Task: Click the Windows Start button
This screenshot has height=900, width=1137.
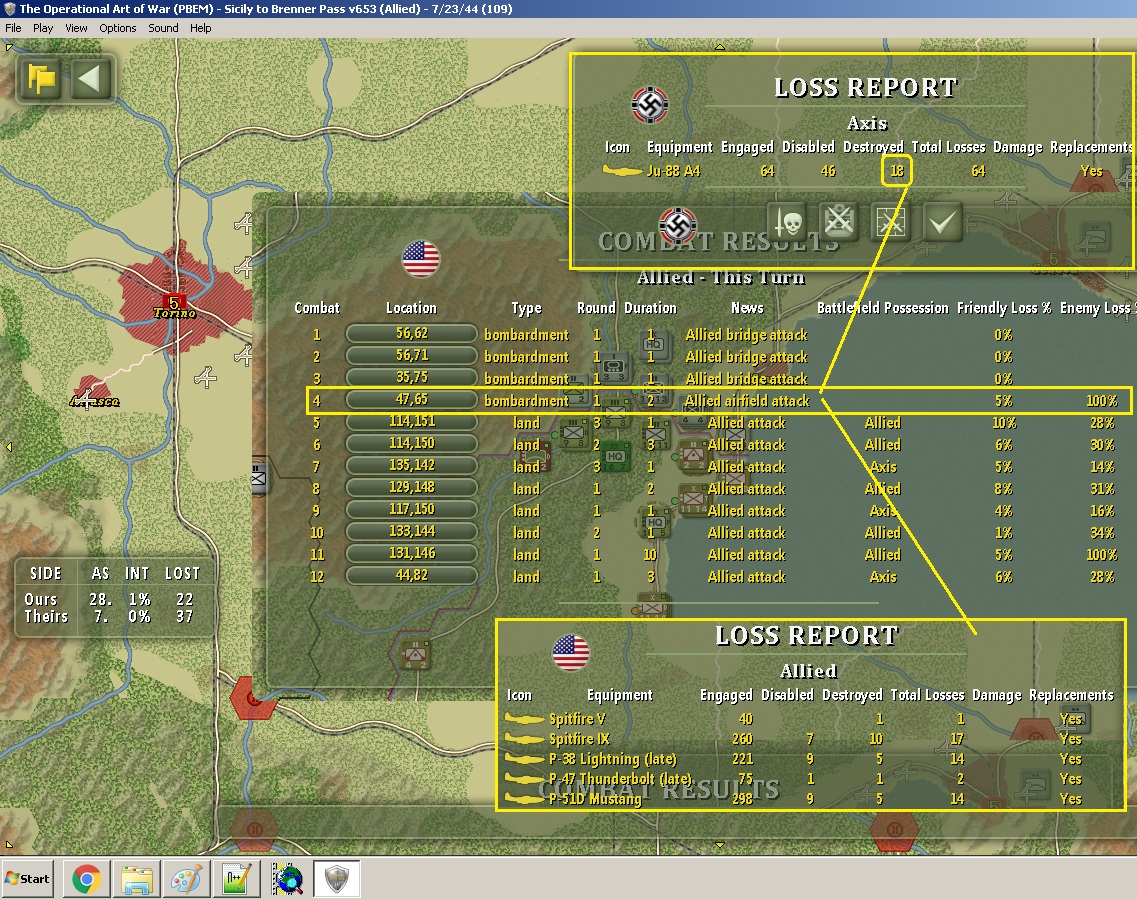Action: (x=28, y=879)
